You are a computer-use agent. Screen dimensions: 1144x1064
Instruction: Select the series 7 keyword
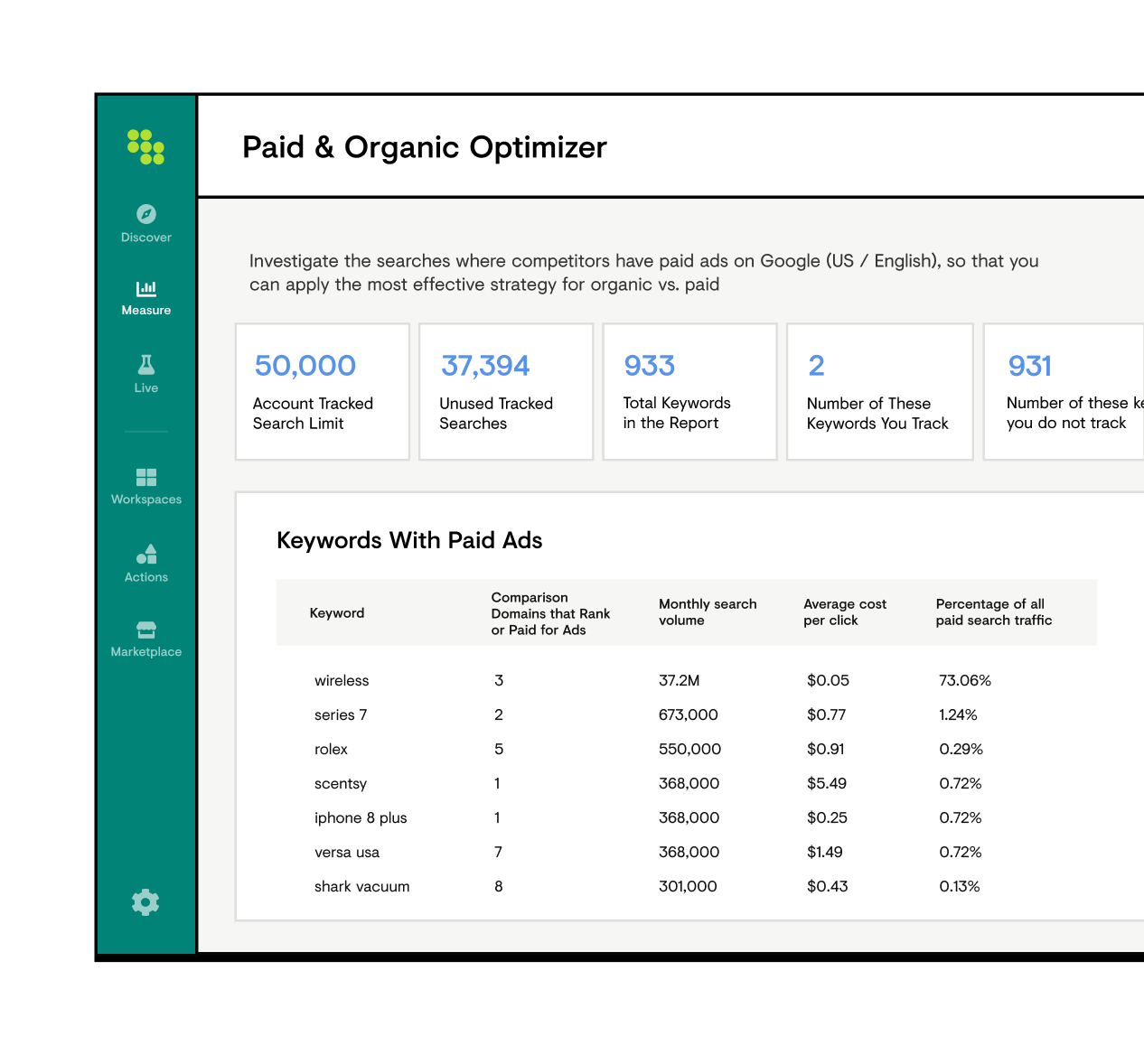click(341, 714)
